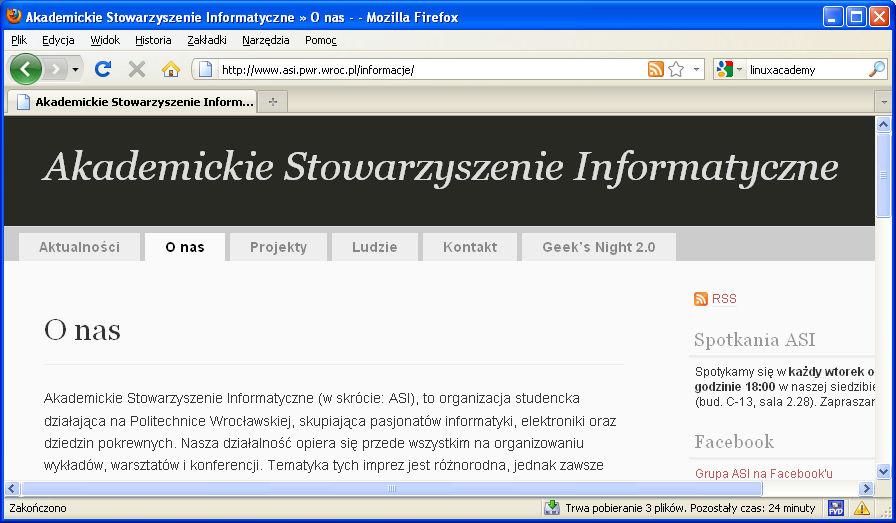Viewport: 896px width, 523px height.
Task: Open the Widok menu
Action: pos(105,40)
